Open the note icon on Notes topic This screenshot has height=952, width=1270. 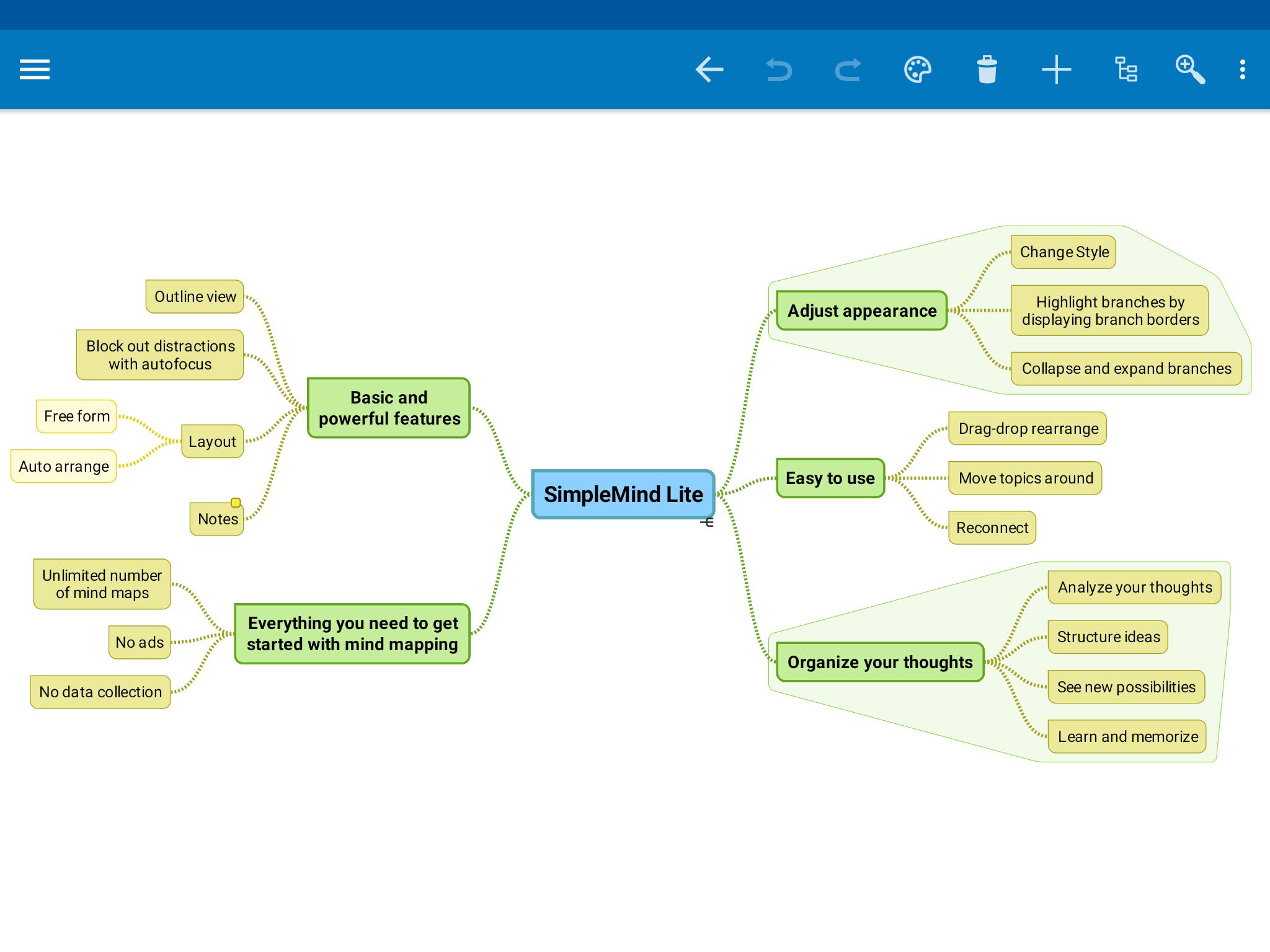tap(236, 502)
